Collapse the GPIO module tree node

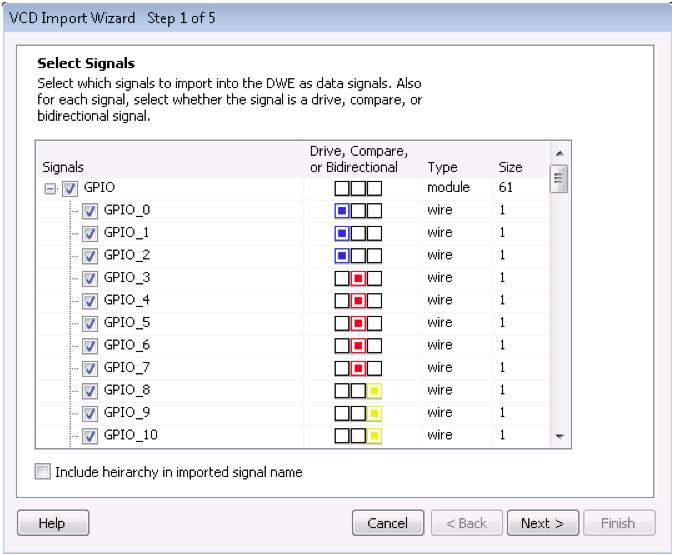(x=50, y=188)
